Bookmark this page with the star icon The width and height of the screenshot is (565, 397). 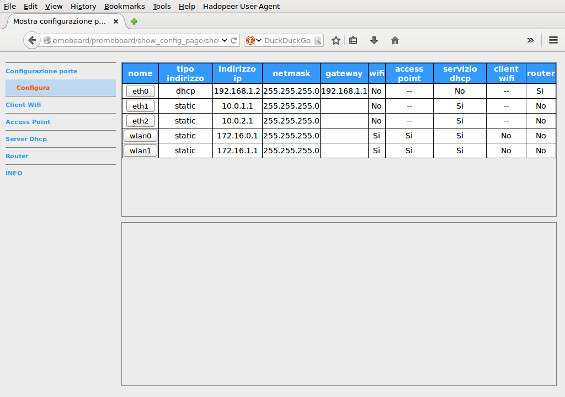336,40
